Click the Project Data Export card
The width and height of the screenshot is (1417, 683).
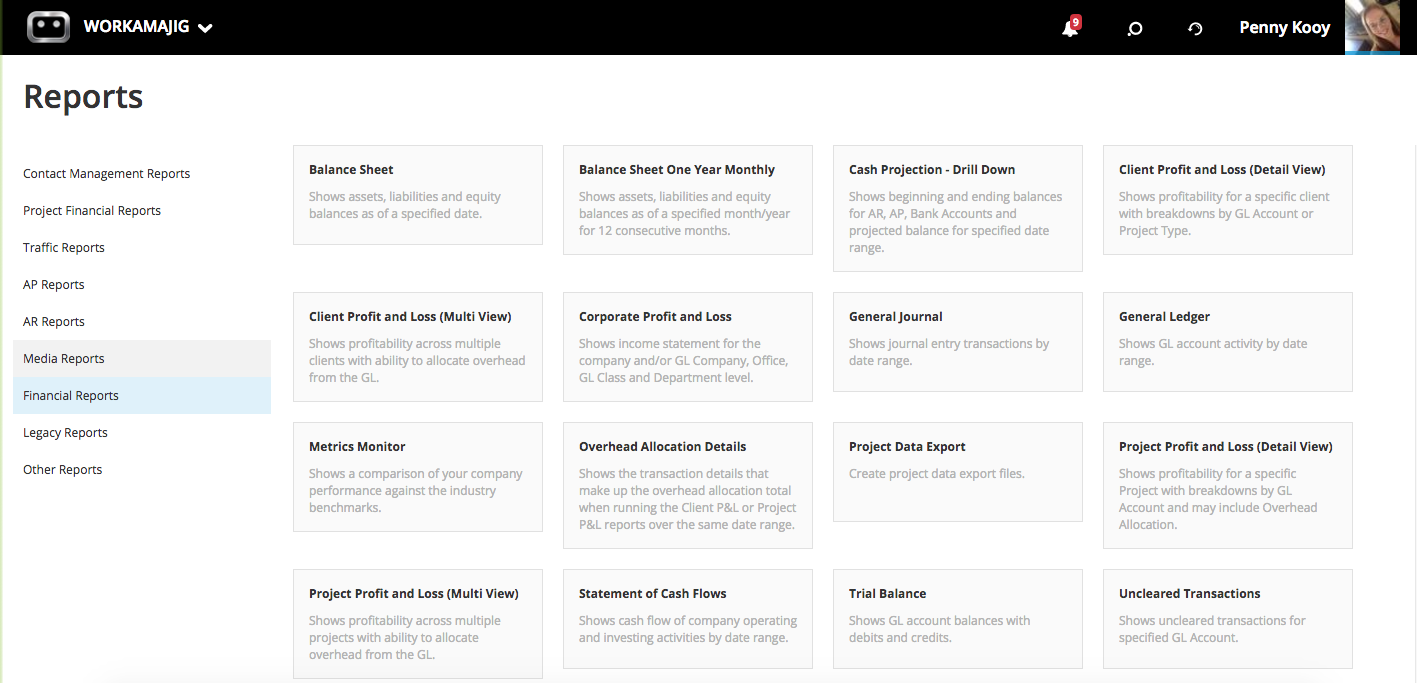click(957, 471)
